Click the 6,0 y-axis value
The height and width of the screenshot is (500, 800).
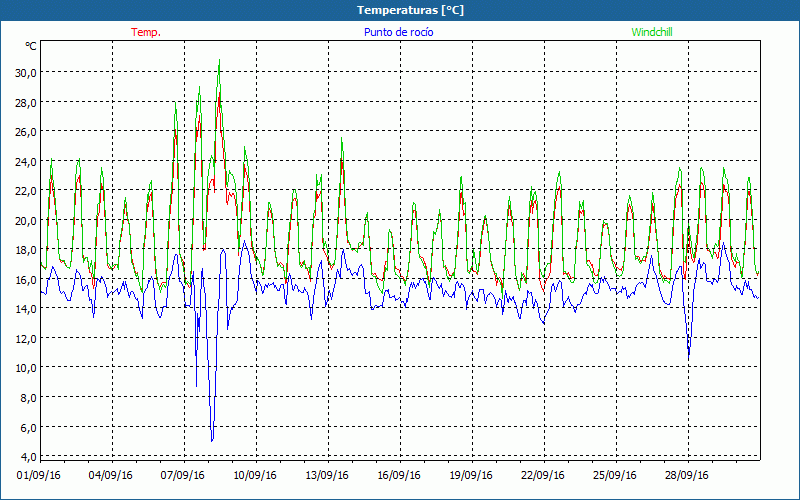tap(28, 428)
